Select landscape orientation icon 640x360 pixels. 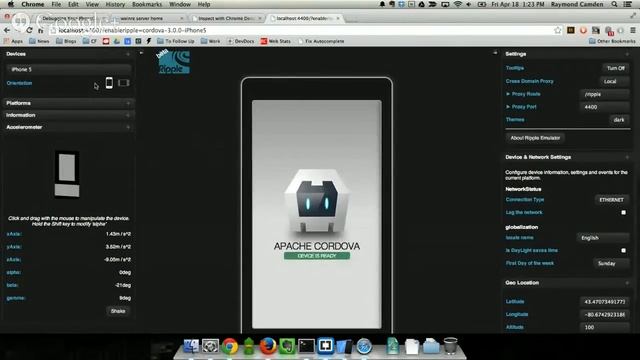point(124,83)
